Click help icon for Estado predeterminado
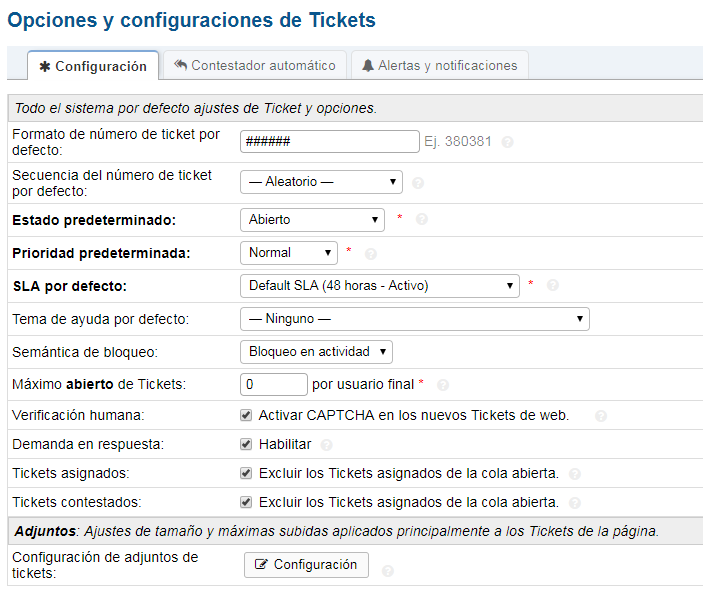Screen dimensions: 703x597 [x=421, y=219]
